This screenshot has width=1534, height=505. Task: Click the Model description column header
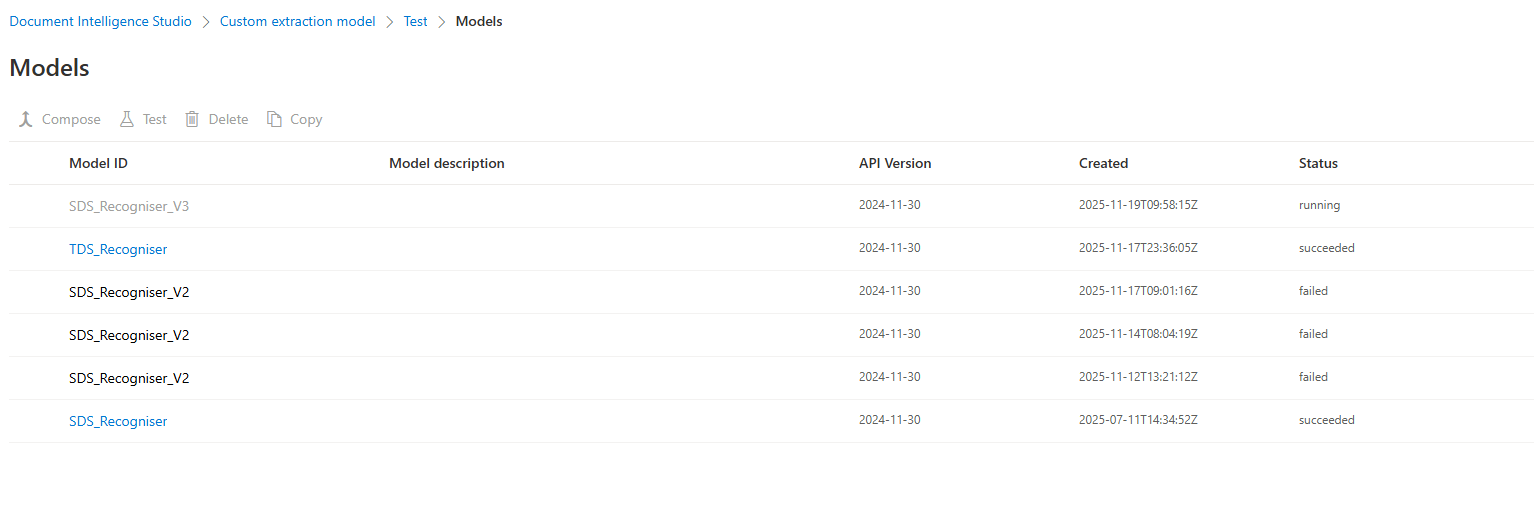pos(447,163)
